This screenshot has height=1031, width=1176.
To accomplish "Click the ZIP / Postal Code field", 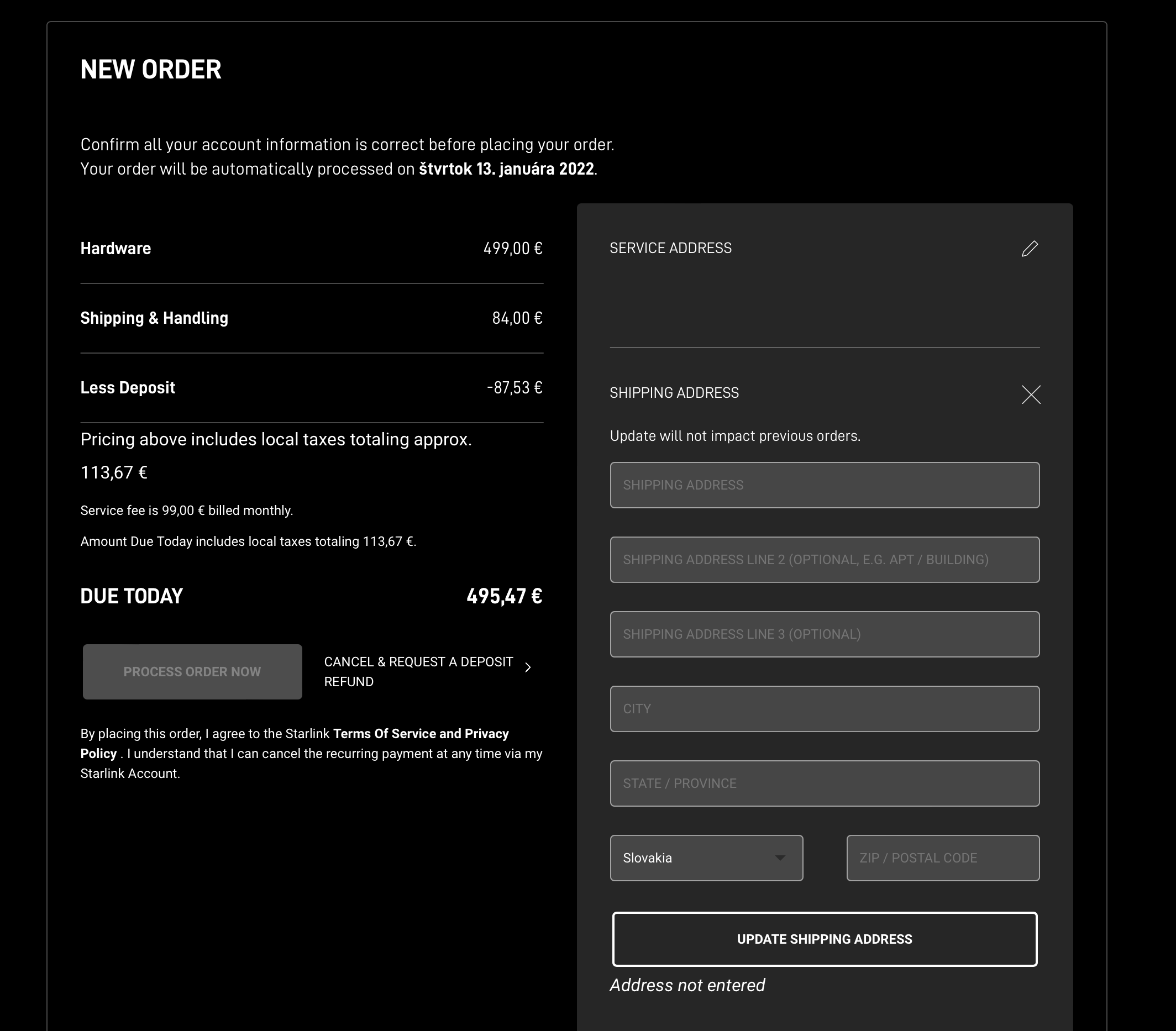I will [x=942, y=858].
